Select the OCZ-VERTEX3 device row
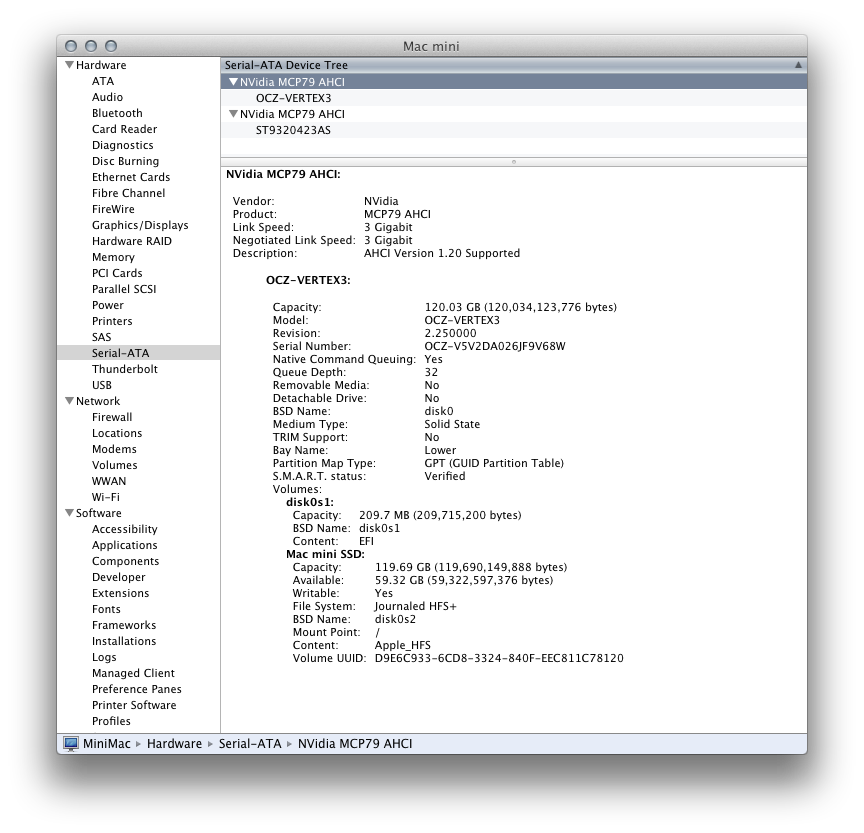Viewport: 864px width, 833px height. [x=514, y=98]
